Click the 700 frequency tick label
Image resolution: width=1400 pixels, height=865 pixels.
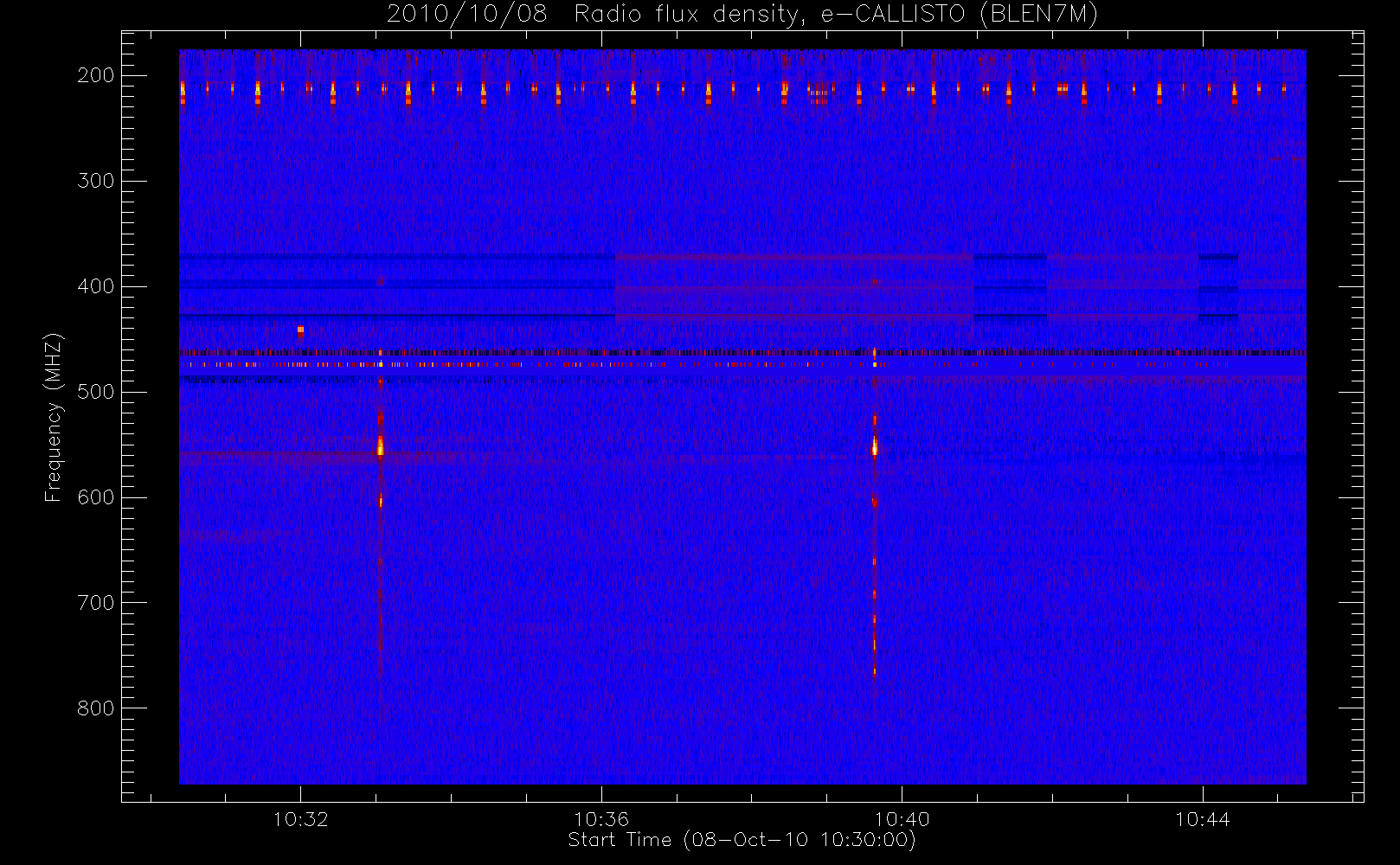pos(96,603)
